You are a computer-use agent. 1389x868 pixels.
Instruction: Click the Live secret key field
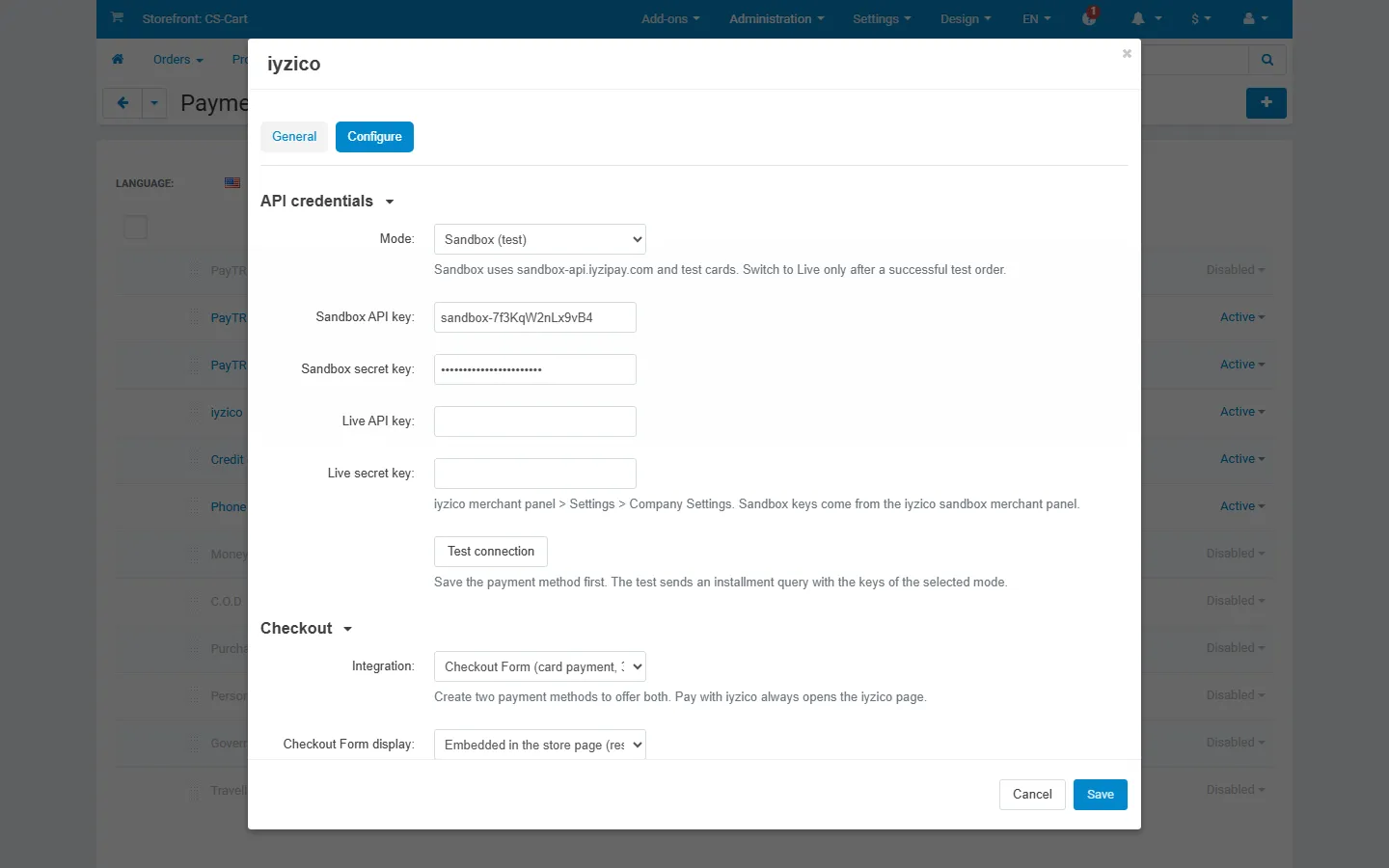tap(535, 474)
